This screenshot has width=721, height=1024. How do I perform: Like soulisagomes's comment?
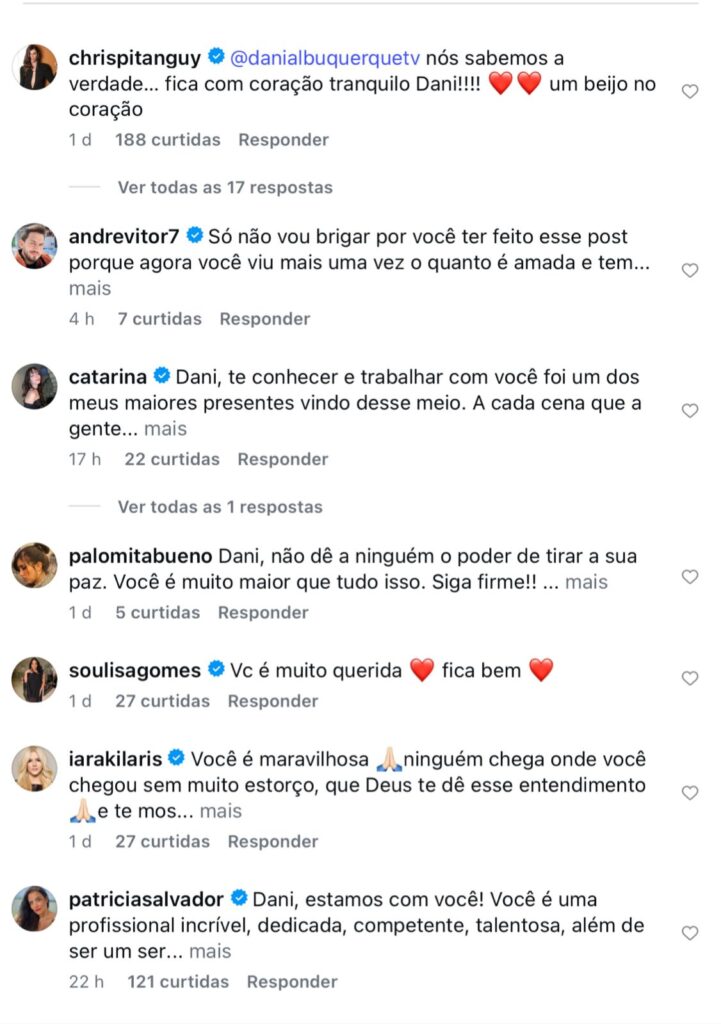click(689, 678)
